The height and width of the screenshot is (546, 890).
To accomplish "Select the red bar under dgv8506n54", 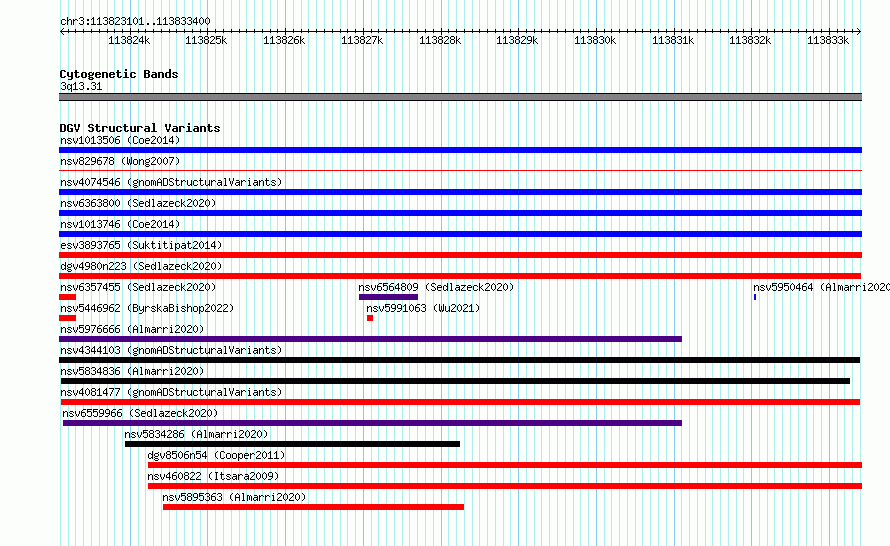I will (x=505, y=465).
